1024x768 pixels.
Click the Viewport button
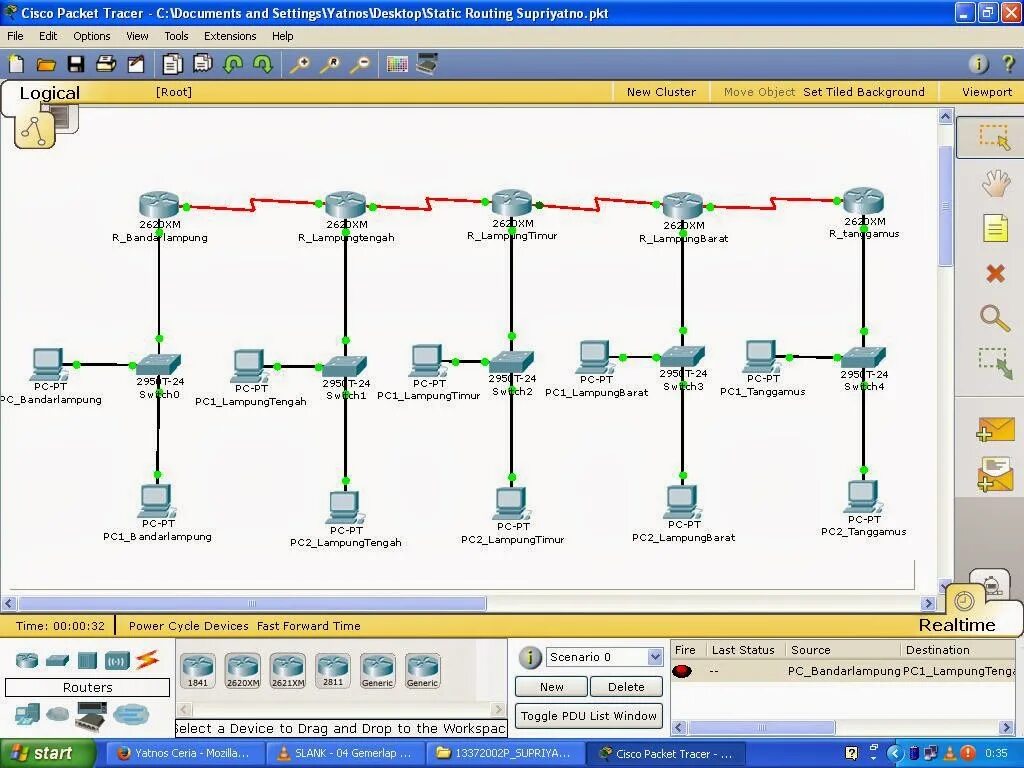(x=987, y=92)
